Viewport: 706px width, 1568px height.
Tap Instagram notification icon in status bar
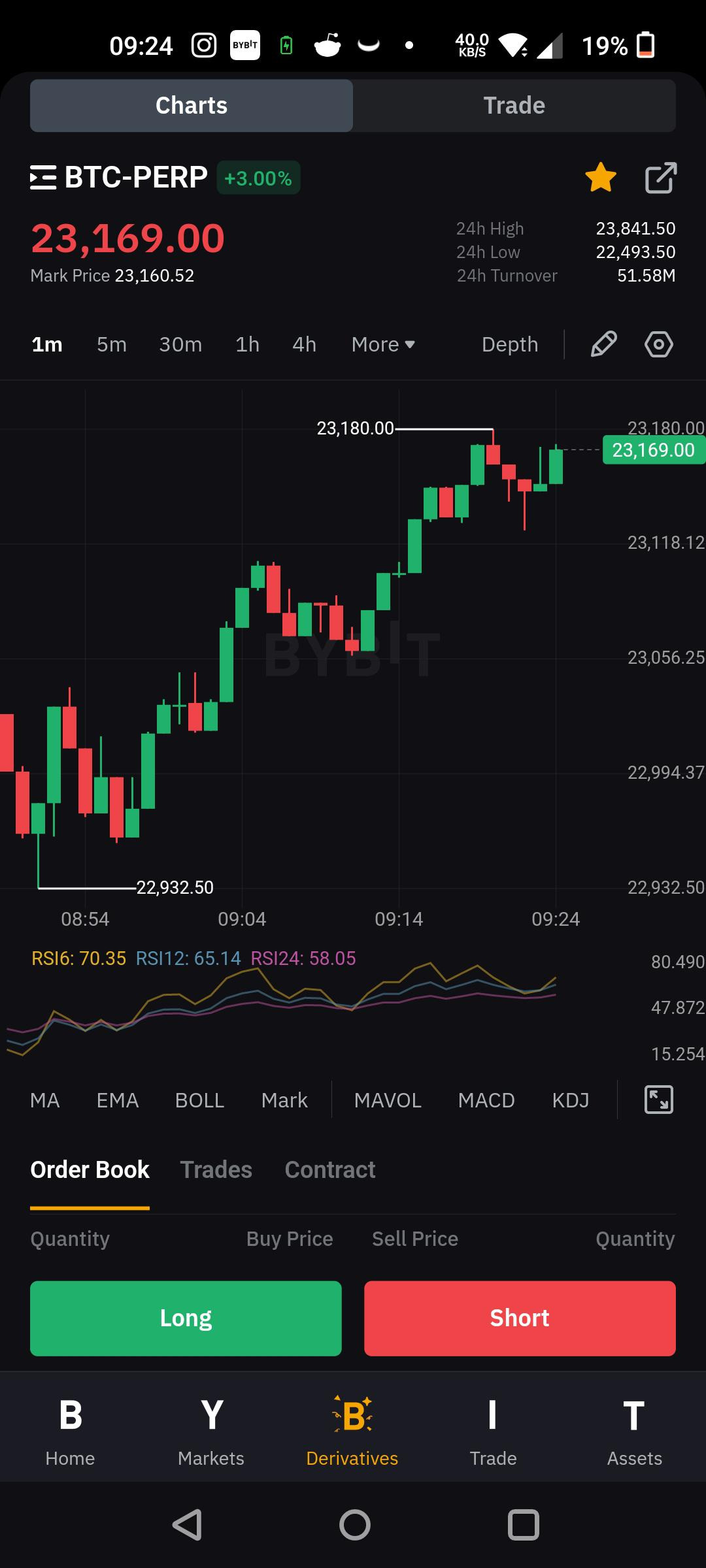(203, 46)
